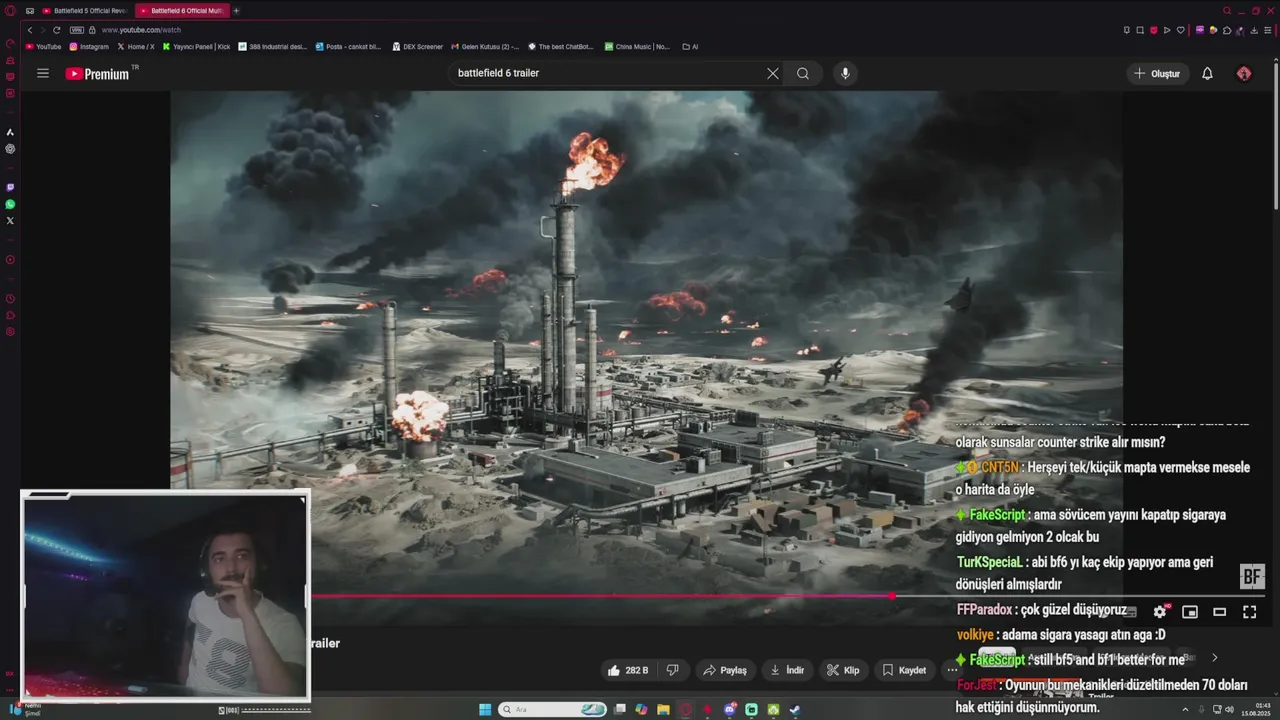The height and width of the screenshot is (720, 1280).
Task: Start voice search with the microphone icon
Action: point(845,73)
